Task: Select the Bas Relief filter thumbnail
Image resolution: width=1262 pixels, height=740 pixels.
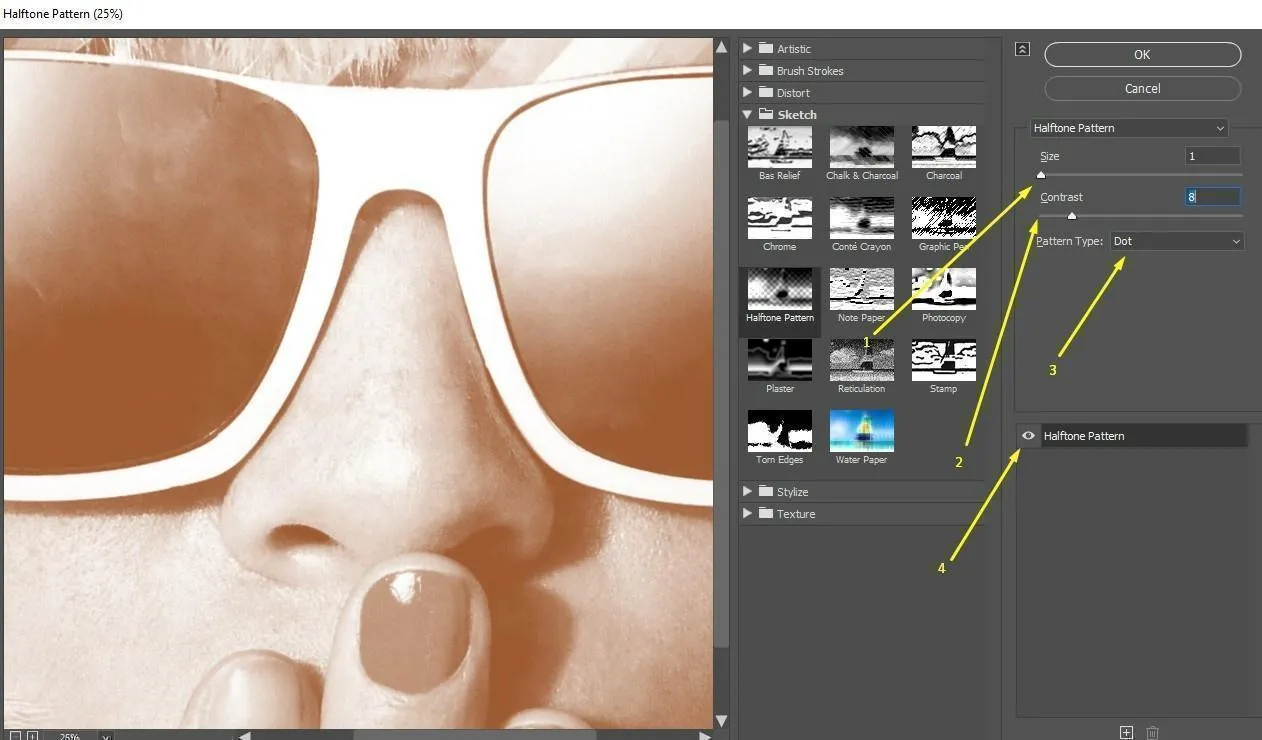Action: 779,148
